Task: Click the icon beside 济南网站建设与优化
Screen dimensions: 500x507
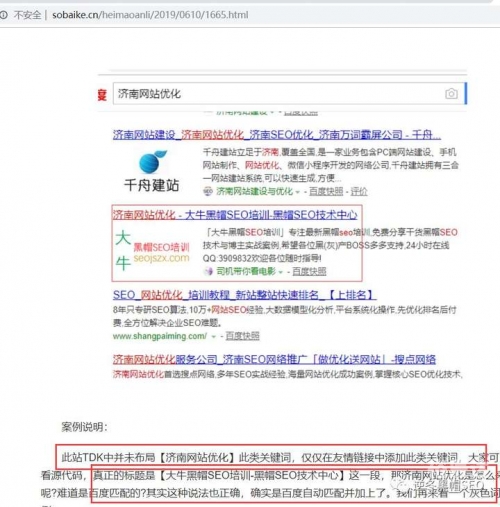Action: pyautogui.click(x=208, y=191)
